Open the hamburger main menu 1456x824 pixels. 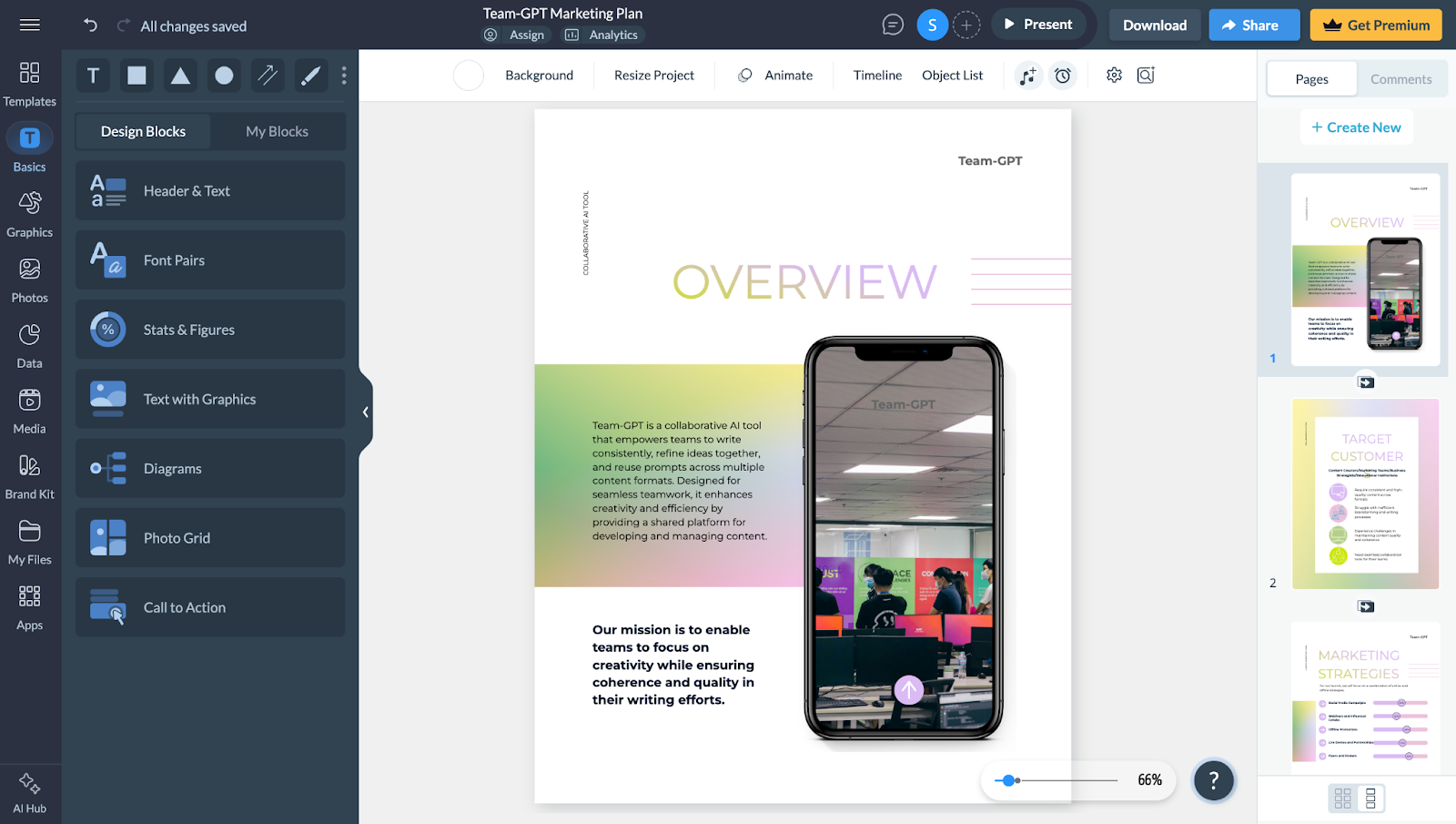click(30, 25)
